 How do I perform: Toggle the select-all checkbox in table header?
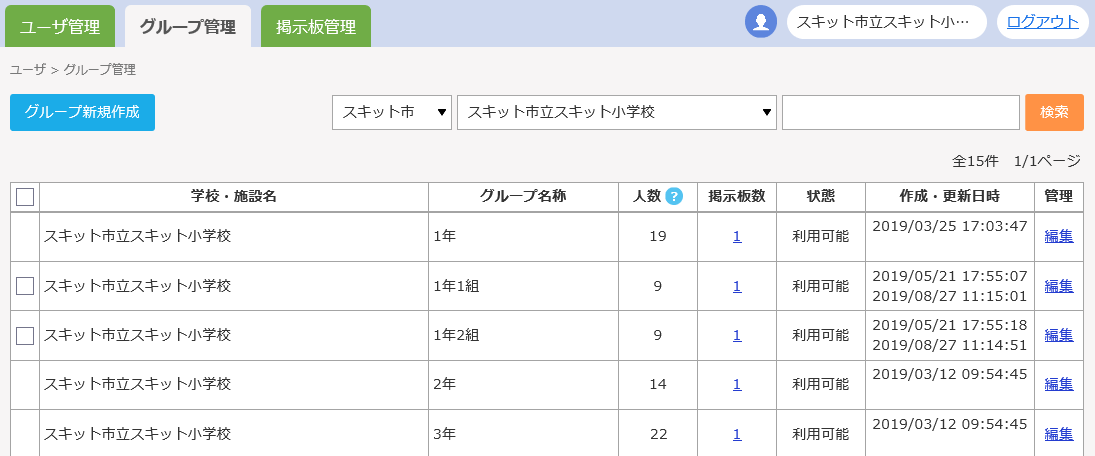coord(25,197)
